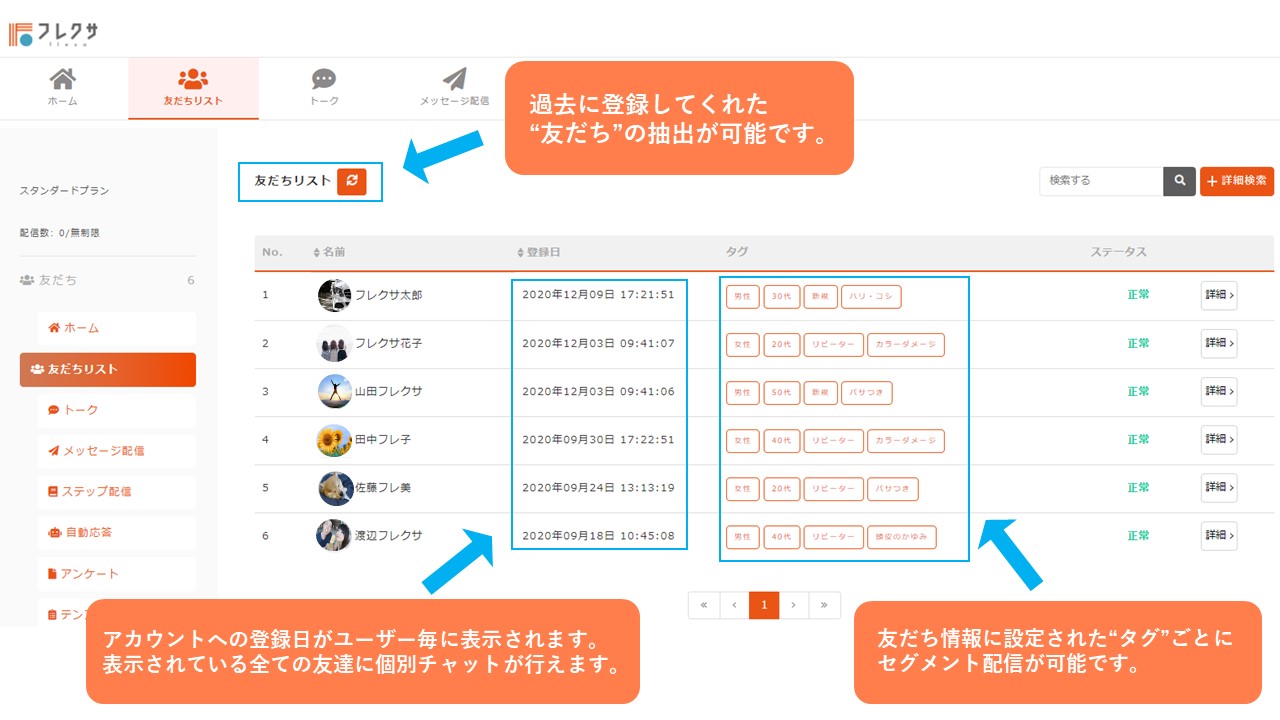1280x720 pixels.
Task: Select the メッセージ配信 paper plane icon
Action: coord(455,78)
